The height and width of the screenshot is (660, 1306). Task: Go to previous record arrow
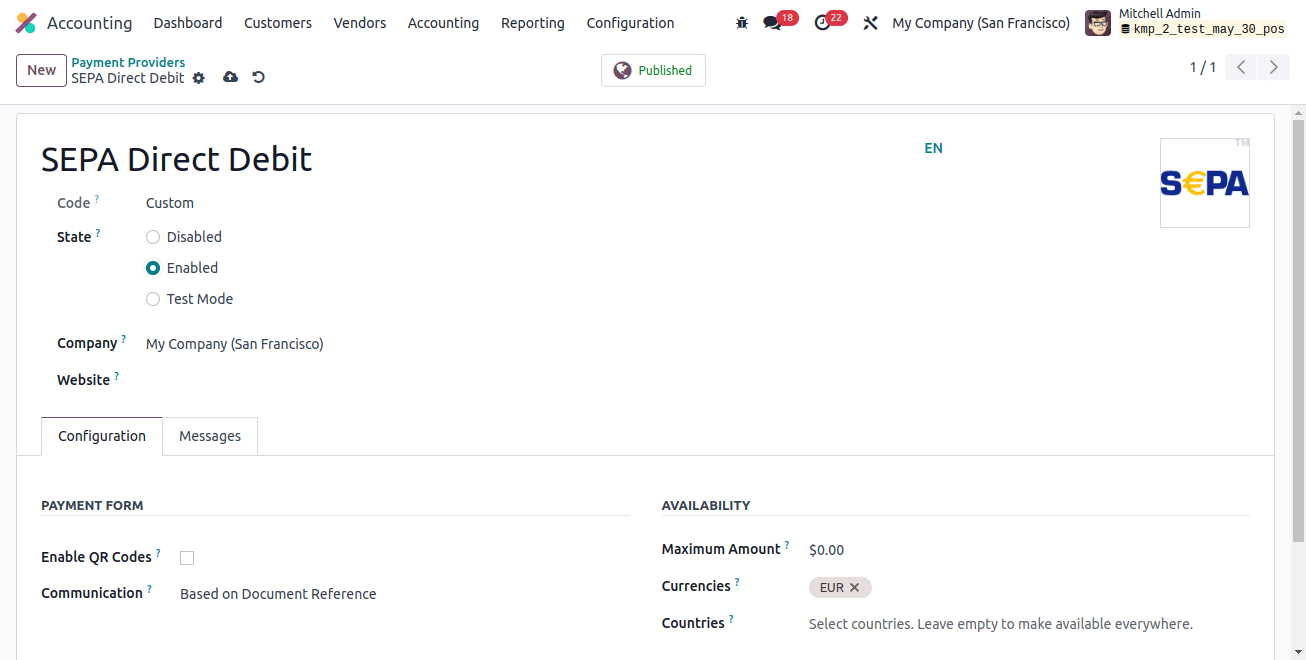(1241, 68)
